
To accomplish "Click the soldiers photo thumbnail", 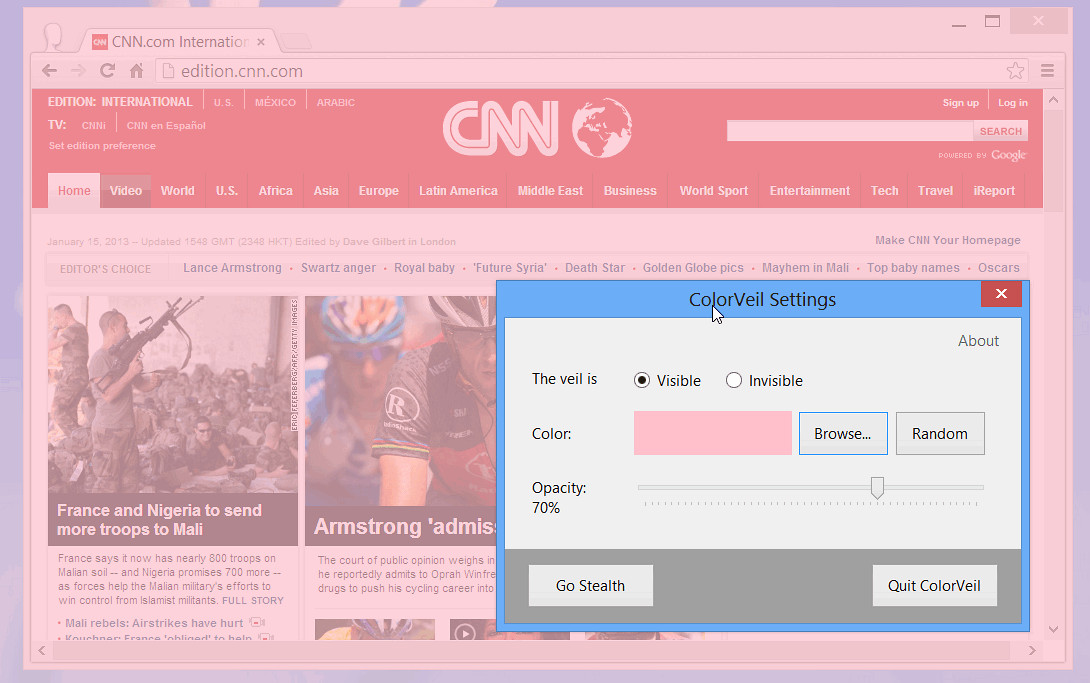I will pyautogui.click(x=172, y=394).
